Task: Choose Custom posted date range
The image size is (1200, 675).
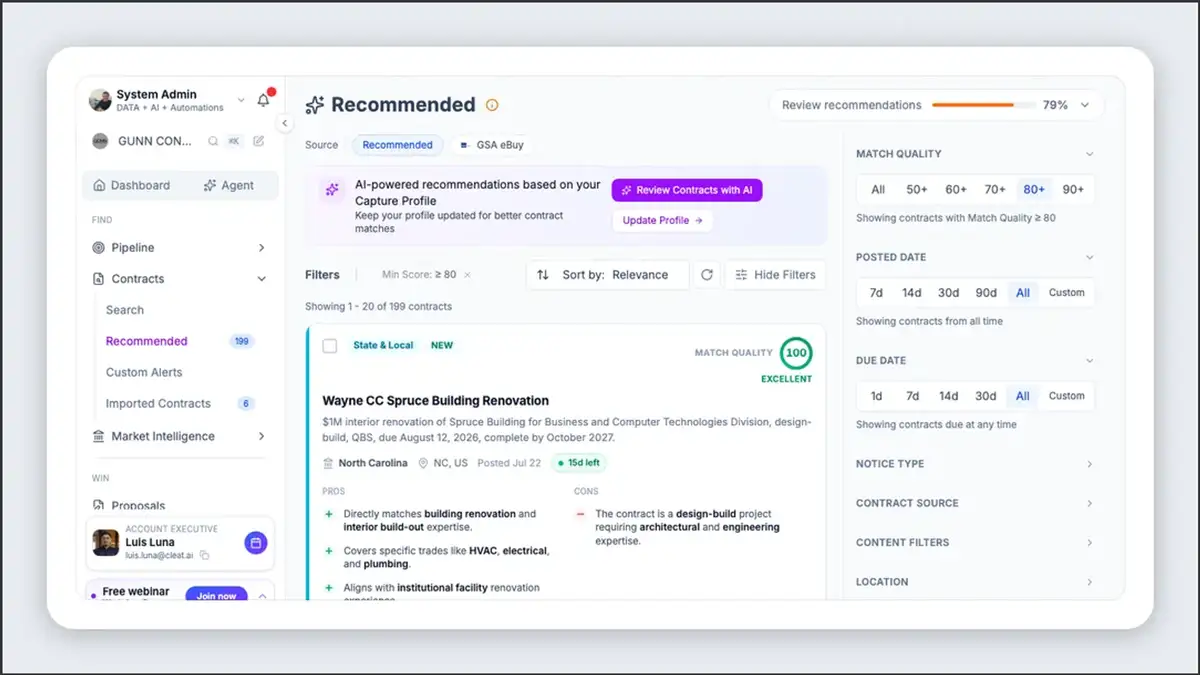Action: click(x=1066, y=293)
